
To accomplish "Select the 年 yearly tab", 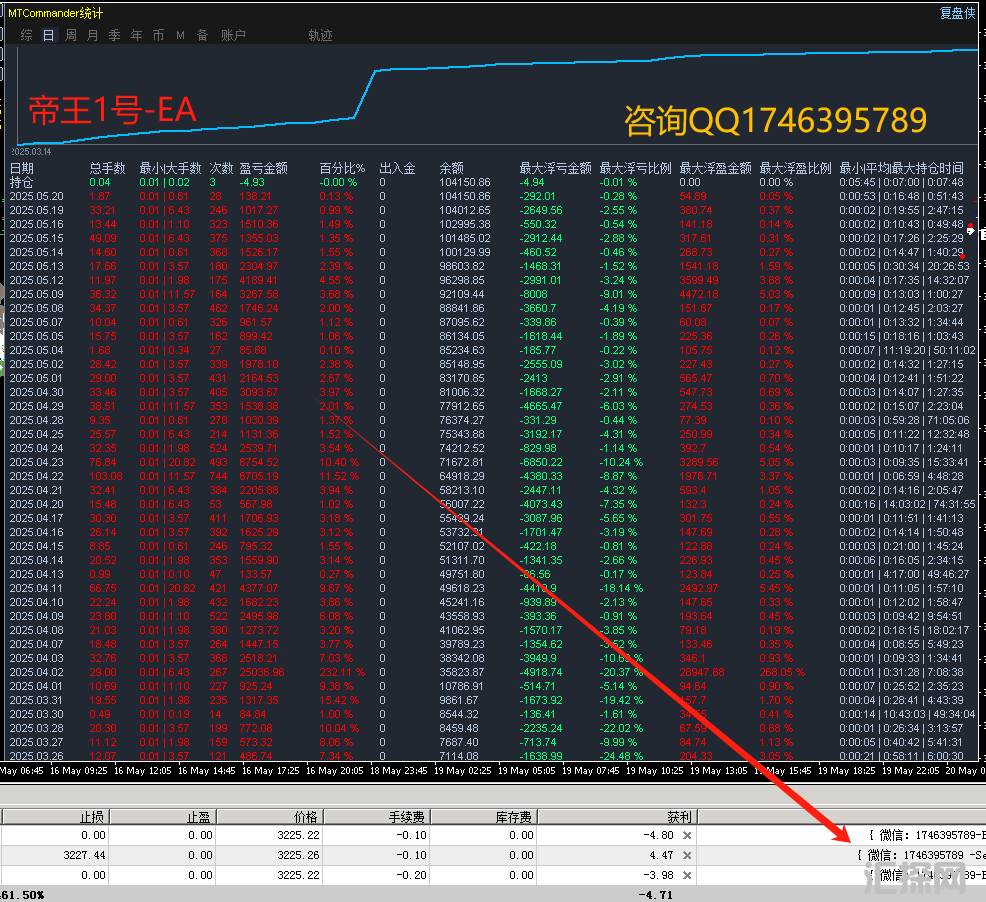I will (137, 35).
